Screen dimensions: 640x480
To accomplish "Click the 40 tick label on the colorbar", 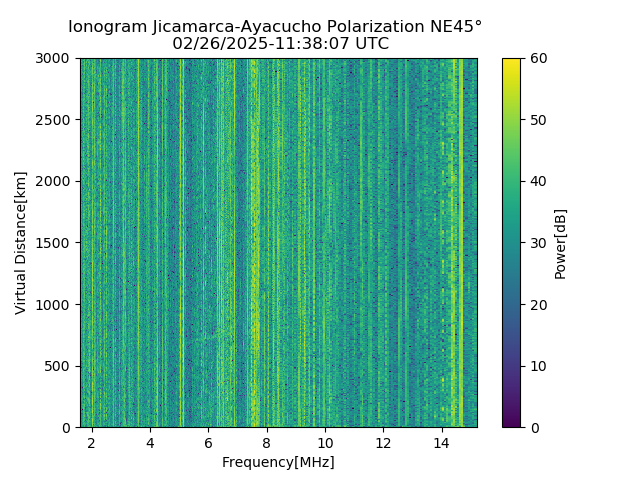I will pos(536,181).
